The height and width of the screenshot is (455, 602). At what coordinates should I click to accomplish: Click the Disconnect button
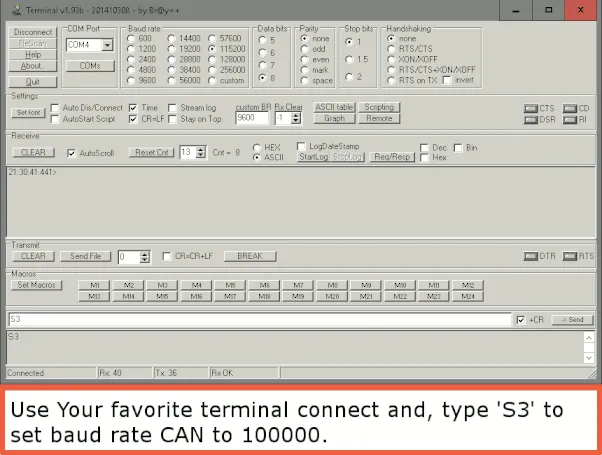pyautogui.click(x=33, y=32)
